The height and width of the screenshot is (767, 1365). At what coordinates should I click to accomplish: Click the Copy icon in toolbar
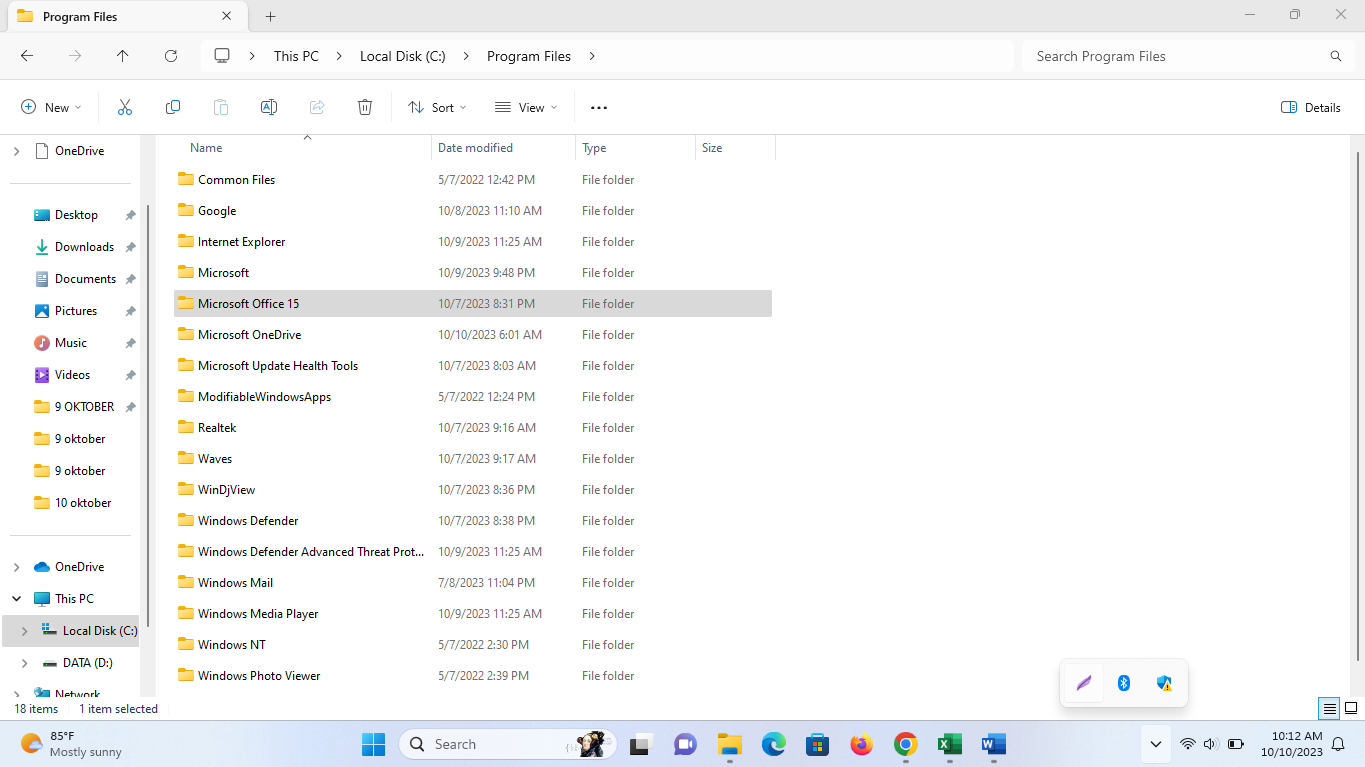click(173, 107)
